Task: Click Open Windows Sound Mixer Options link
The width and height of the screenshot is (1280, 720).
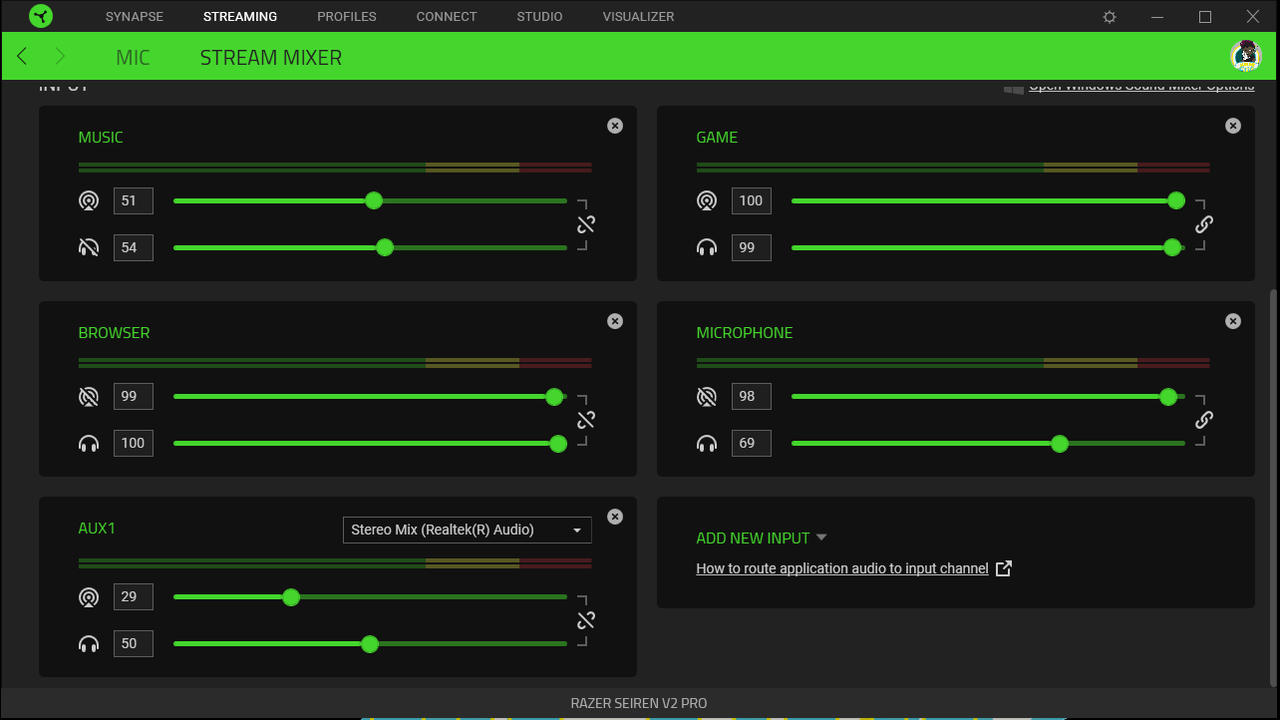Action: pos(1141,86)
